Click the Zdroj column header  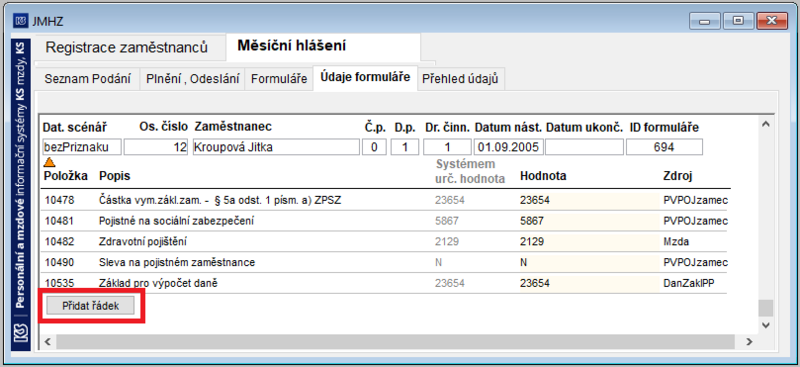pos(678,176)
